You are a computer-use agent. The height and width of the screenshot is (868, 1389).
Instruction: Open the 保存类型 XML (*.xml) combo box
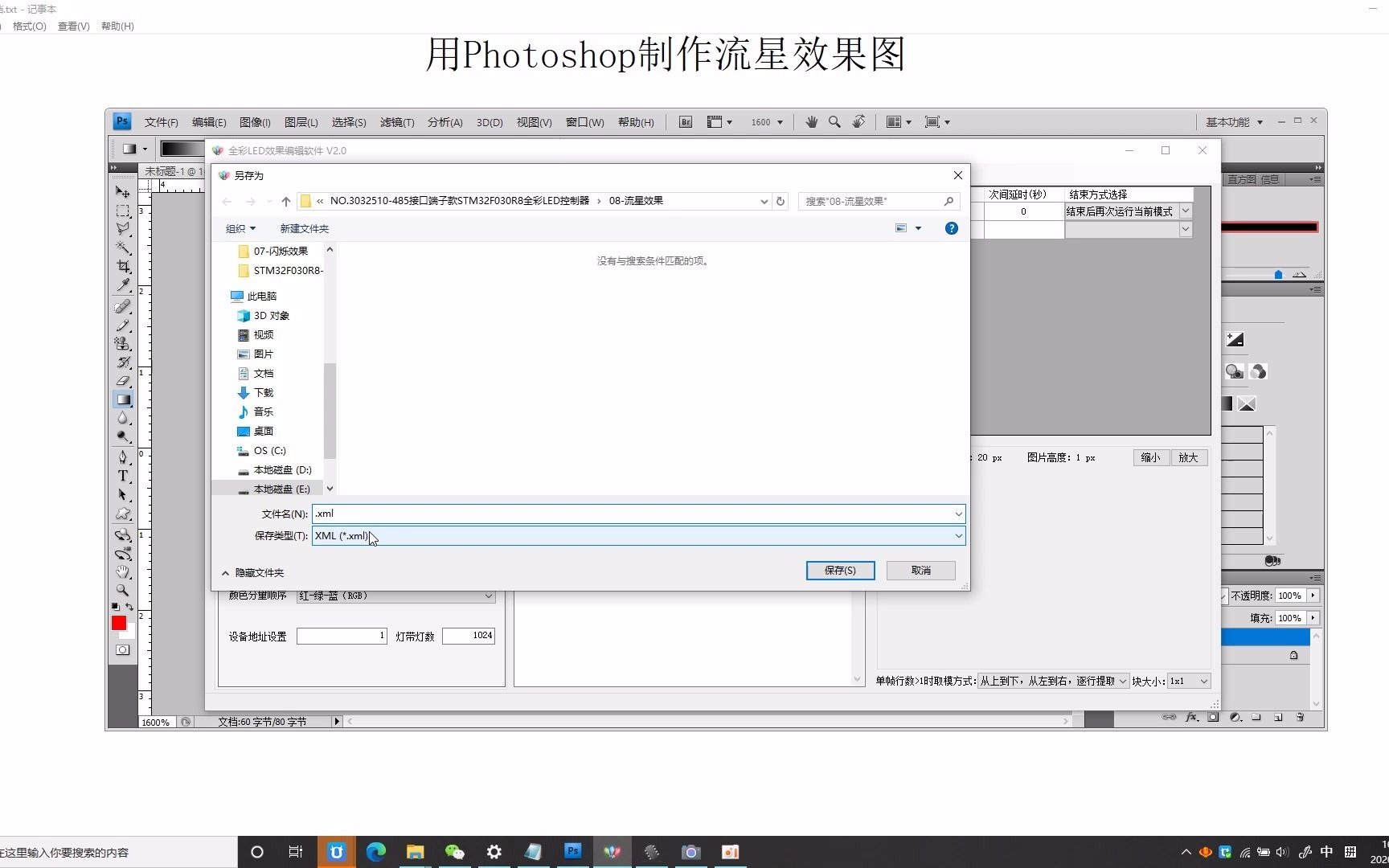pos(638,535)
